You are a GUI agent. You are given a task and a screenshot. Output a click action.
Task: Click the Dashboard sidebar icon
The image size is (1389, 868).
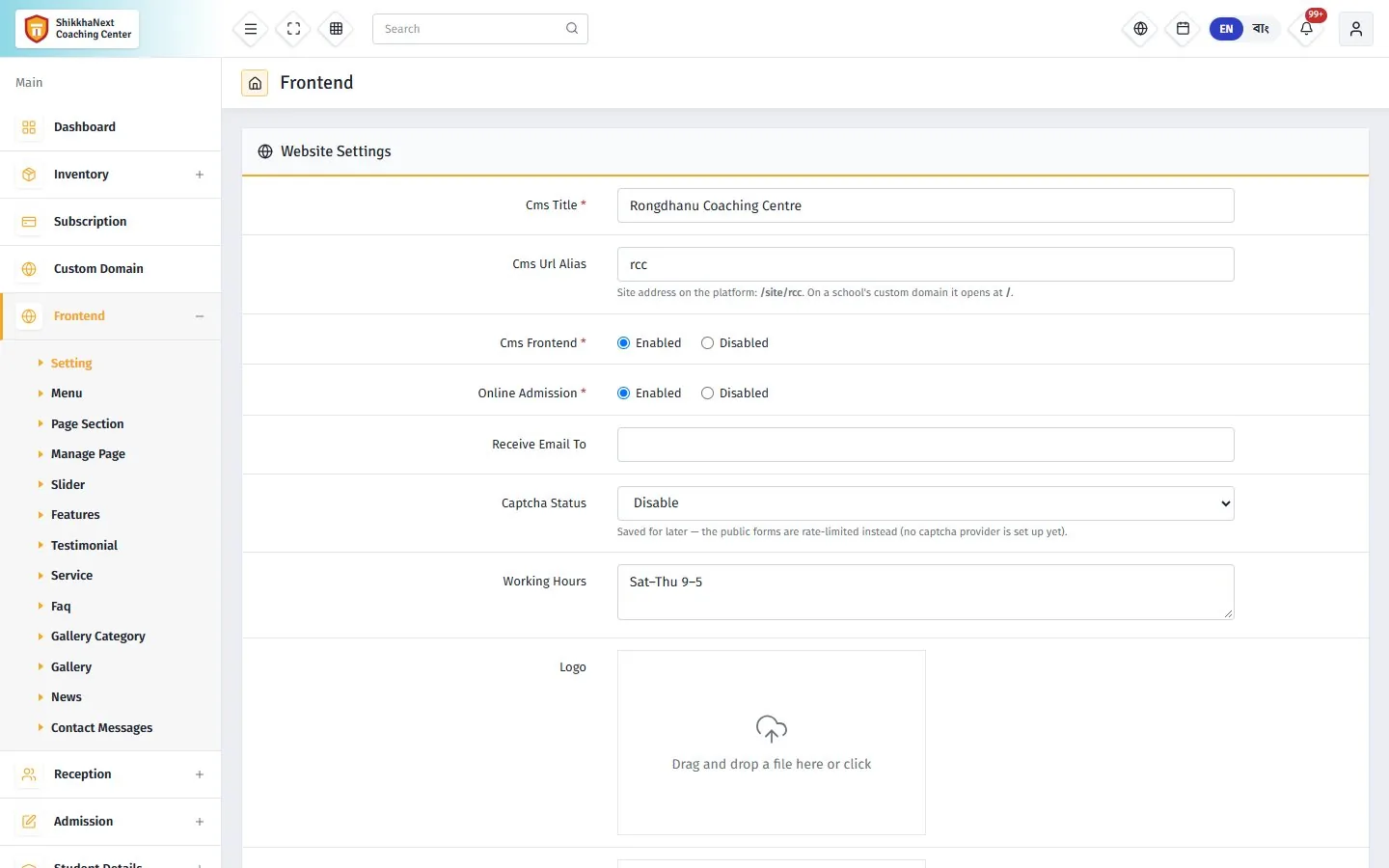[x=29, y=127]
